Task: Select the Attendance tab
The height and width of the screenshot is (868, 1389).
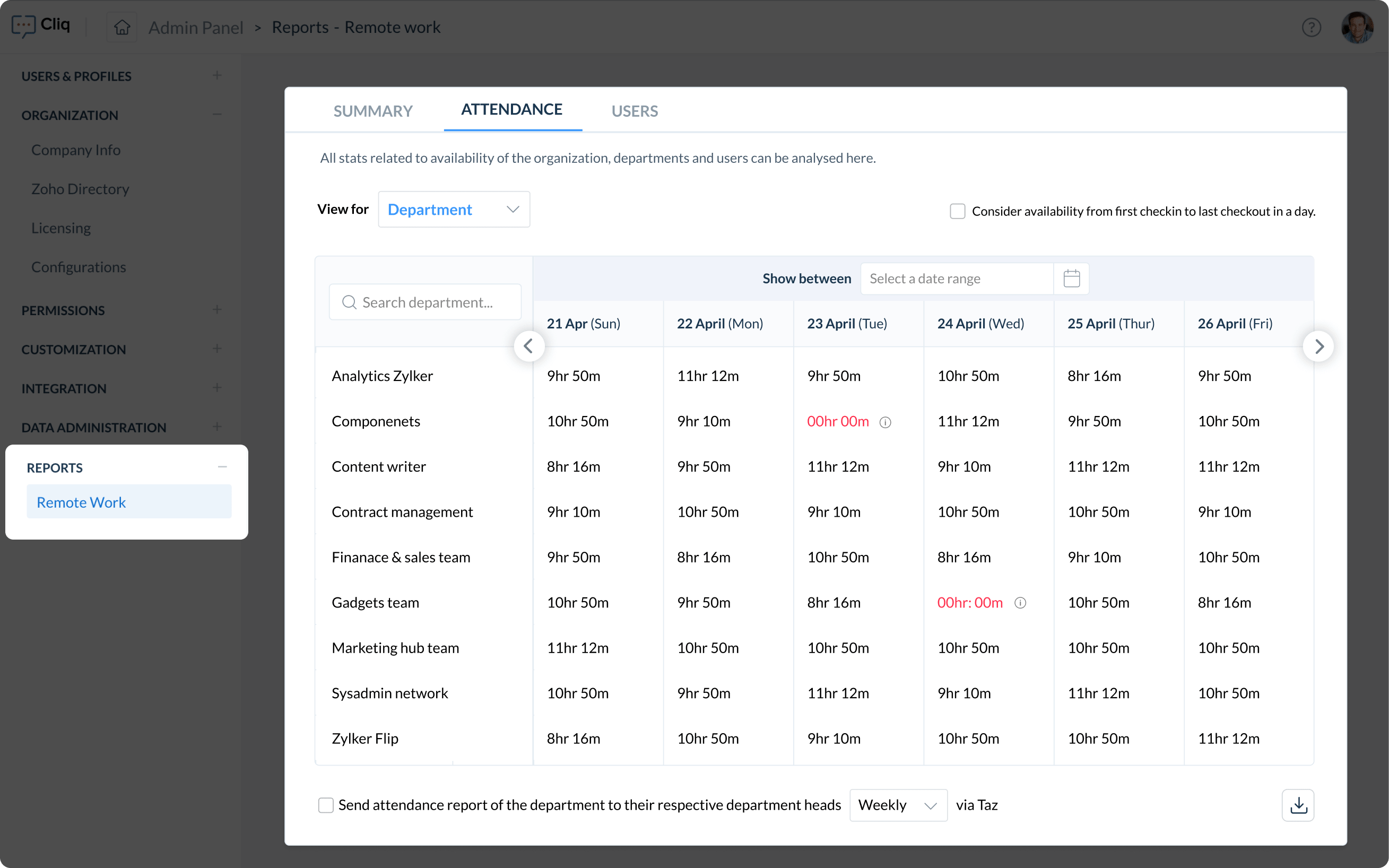Action: [512, 109]
